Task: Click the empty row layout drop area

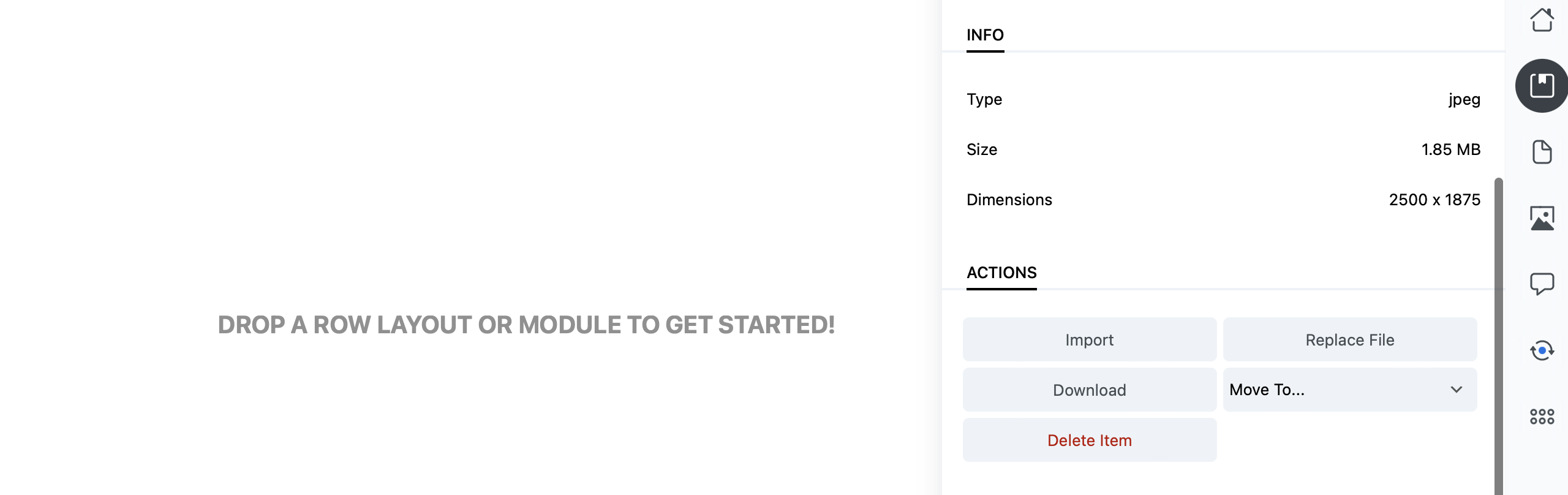Action: tap(526, 325)
